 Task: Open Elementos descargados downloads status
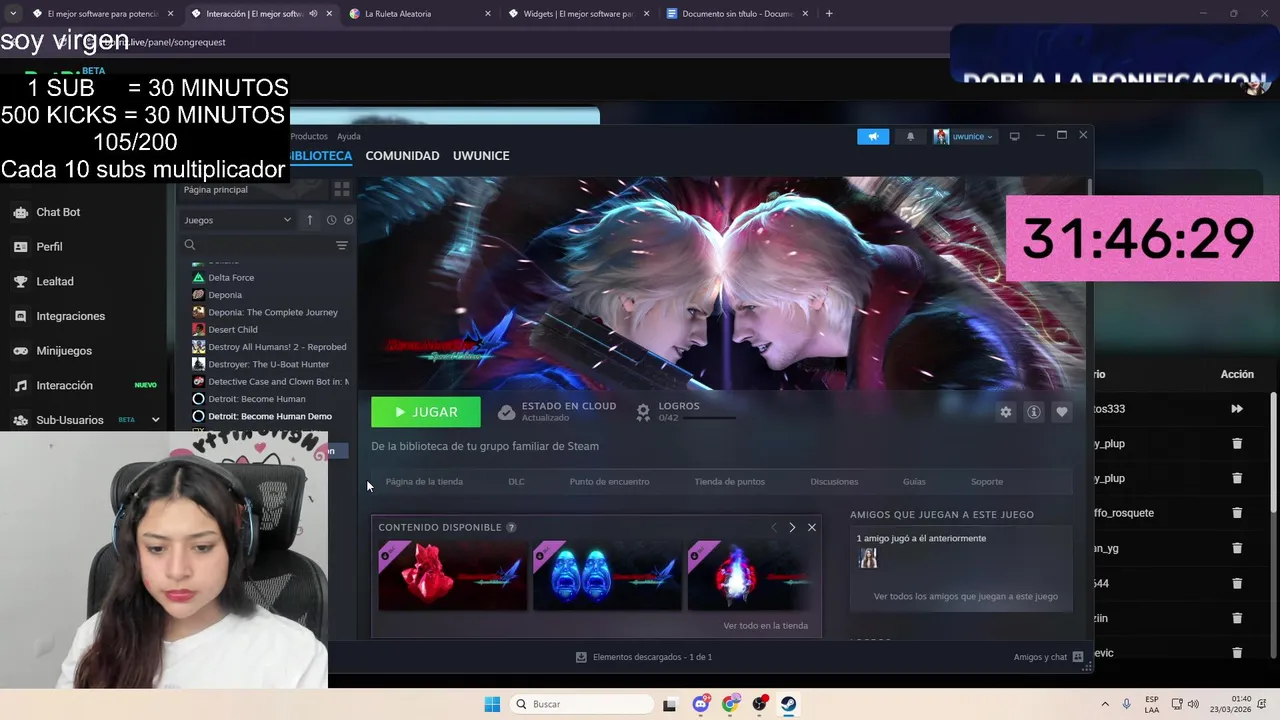tap(644, 657)
